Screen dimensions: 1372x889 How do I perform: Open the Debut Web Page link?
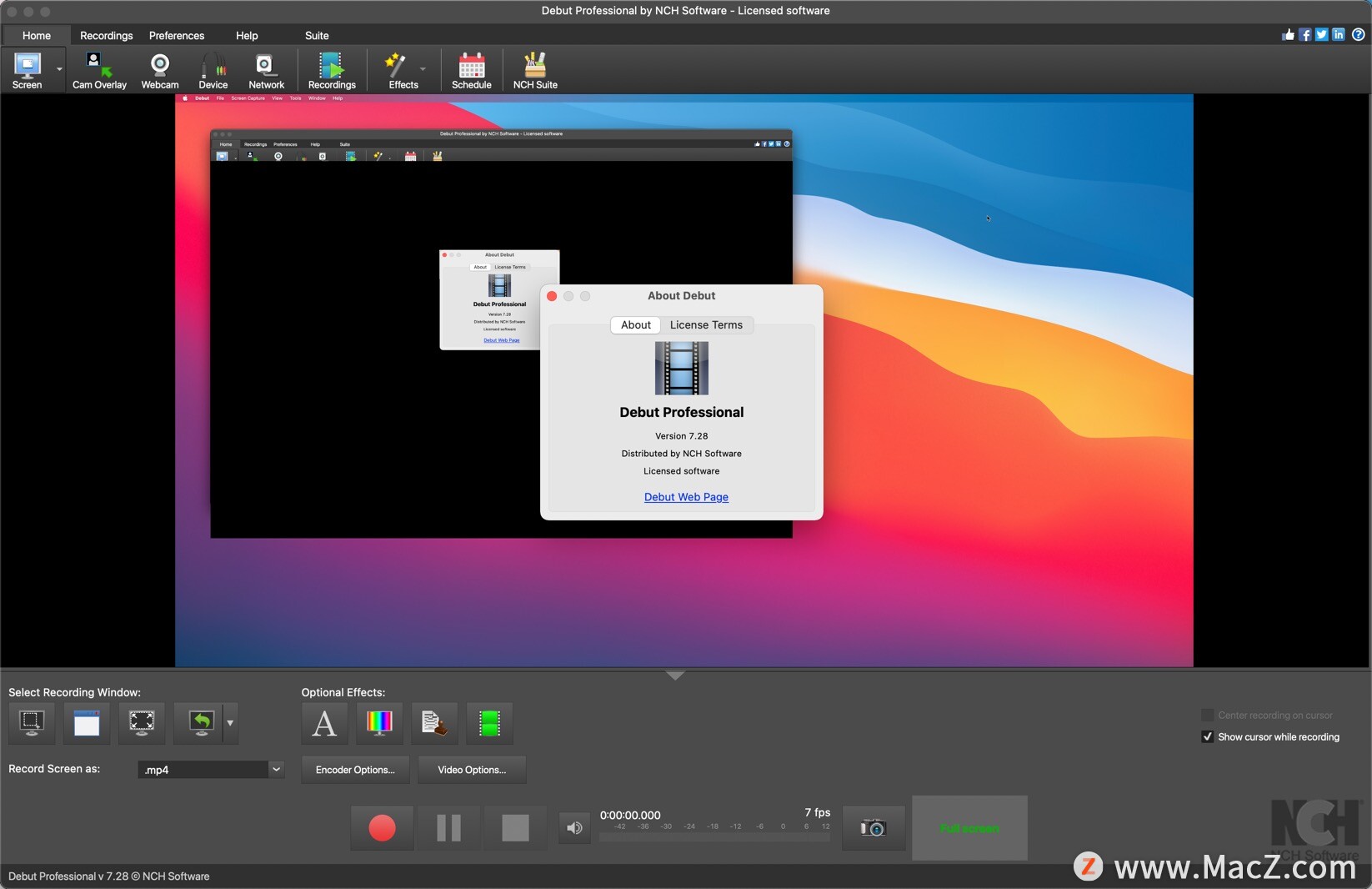(686, 497)
